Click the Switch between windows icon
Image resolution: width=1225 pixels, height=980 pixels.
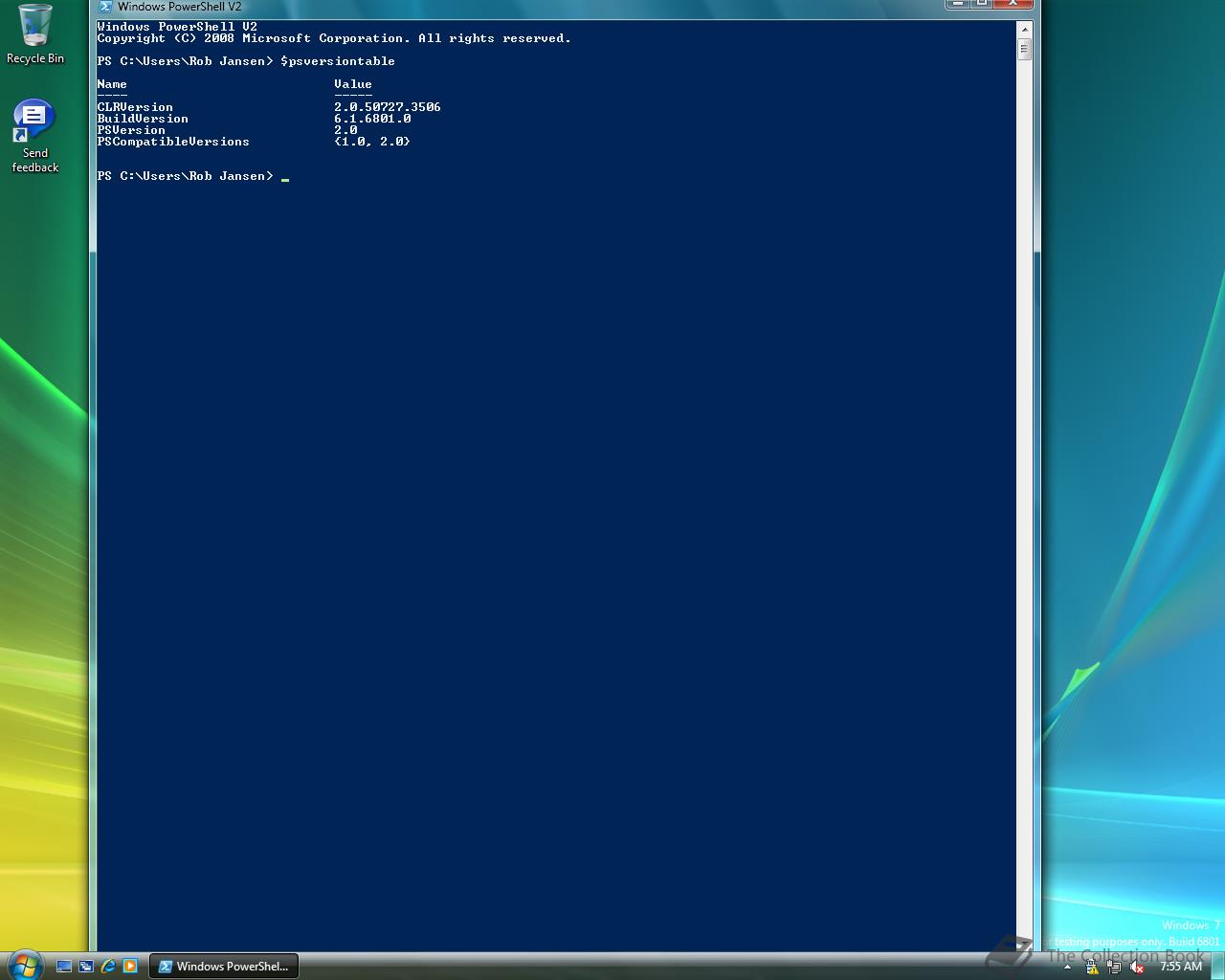coord(86,967)
